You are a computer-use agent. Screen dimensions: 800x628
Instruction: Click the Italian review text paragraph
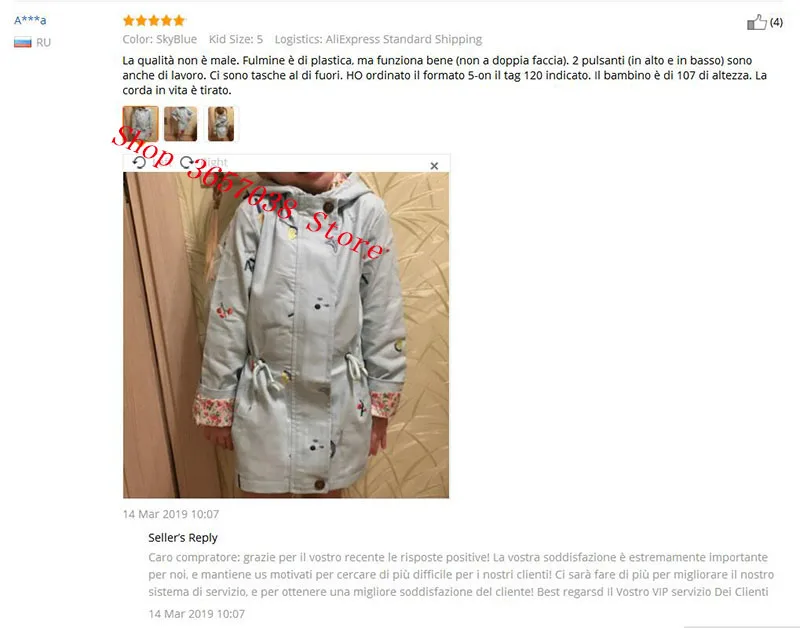pos(444,75)
